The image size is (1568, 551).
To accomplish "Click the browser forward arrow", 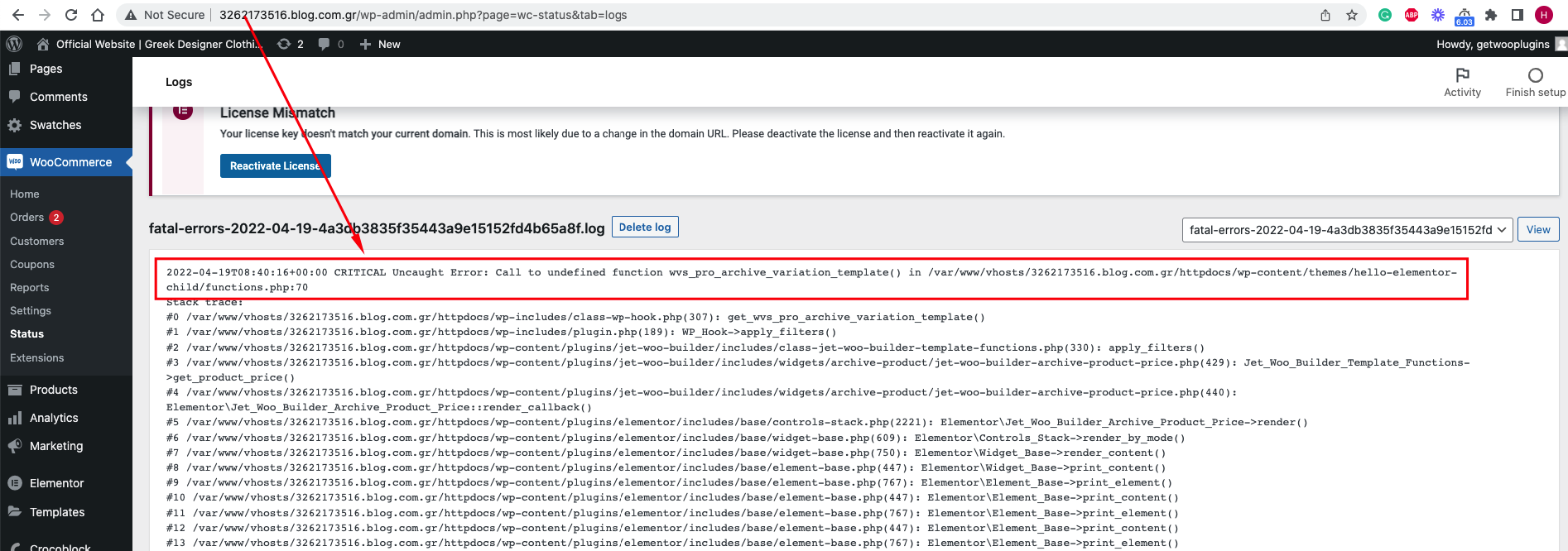I will point(45,15).
